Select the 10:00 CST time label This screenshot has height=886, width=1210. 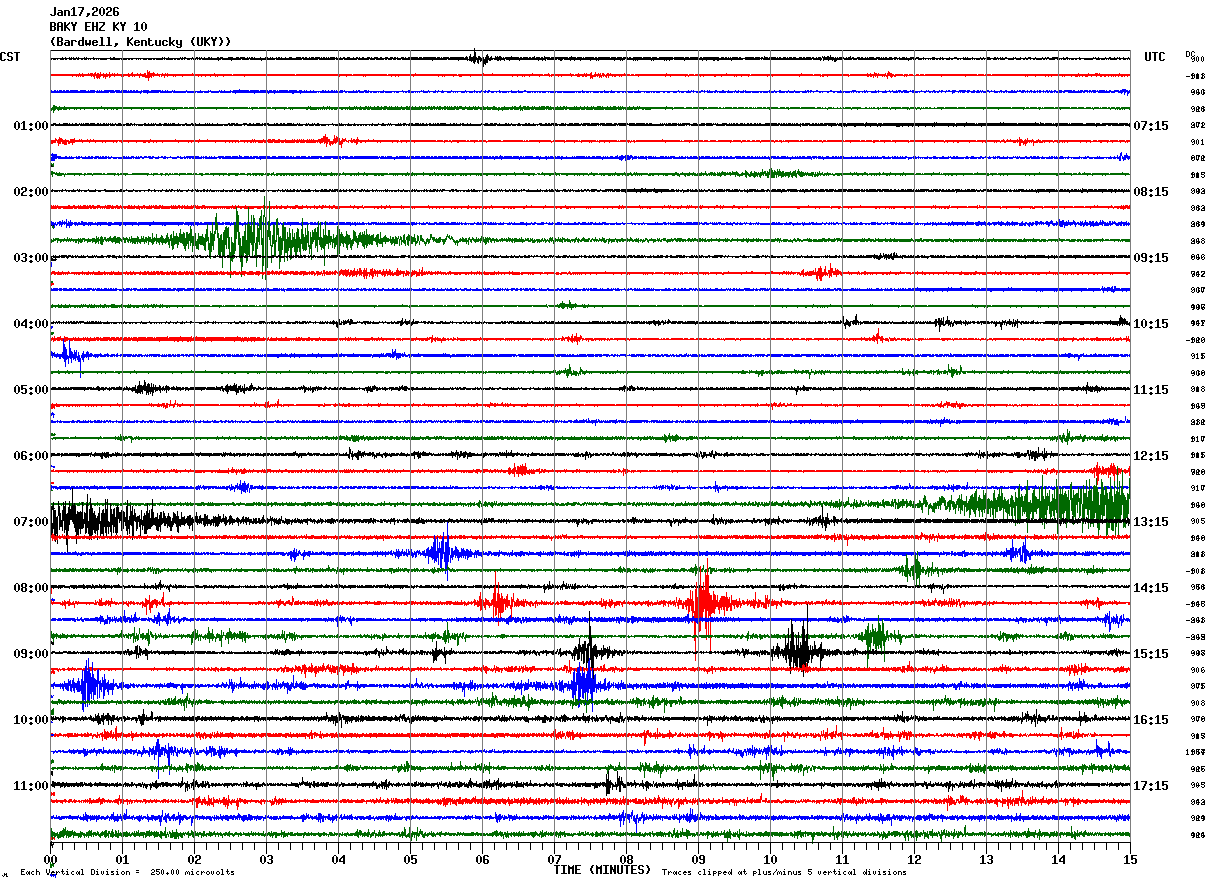pos(31,720)
